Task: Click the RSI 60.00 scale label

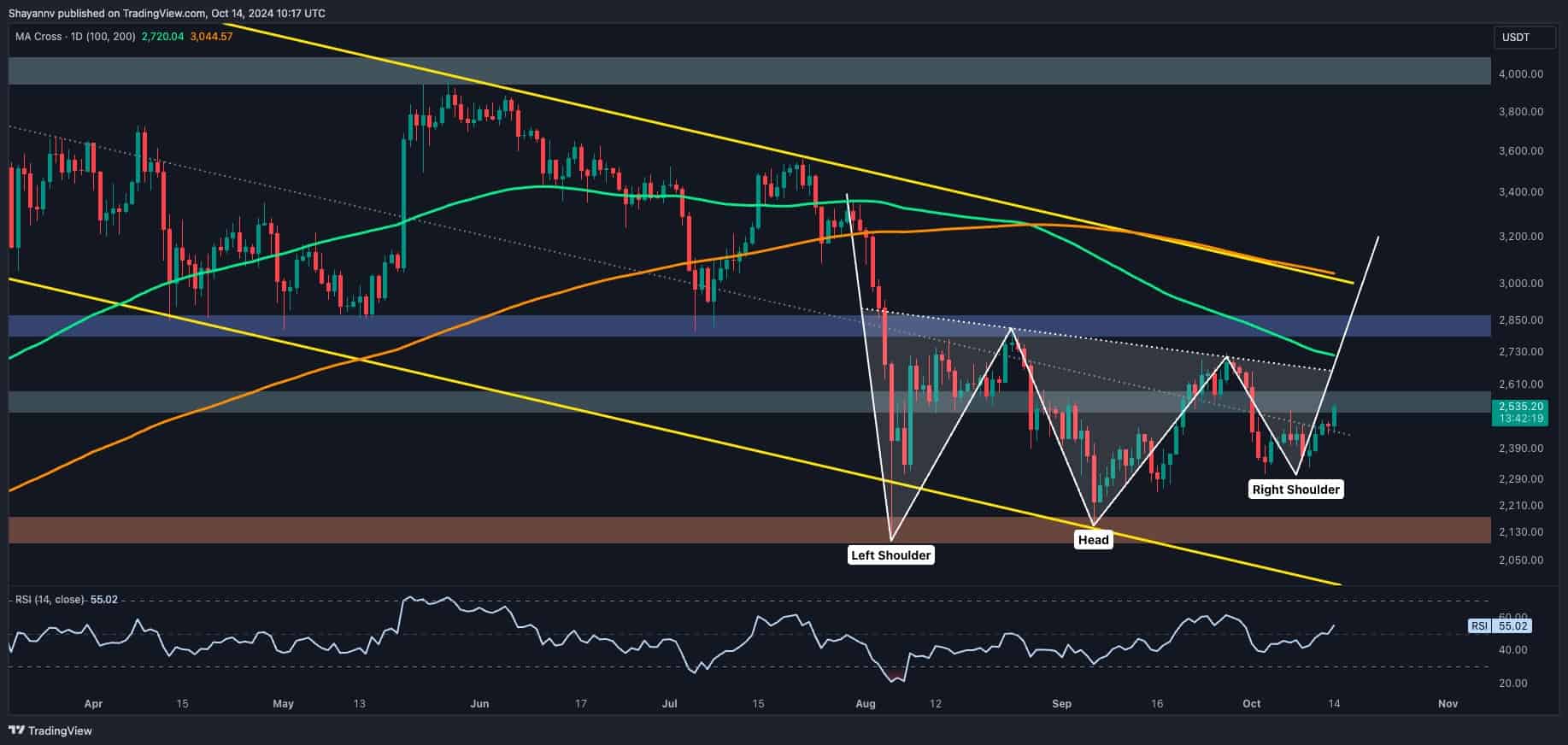Action: pos(1513,616)
